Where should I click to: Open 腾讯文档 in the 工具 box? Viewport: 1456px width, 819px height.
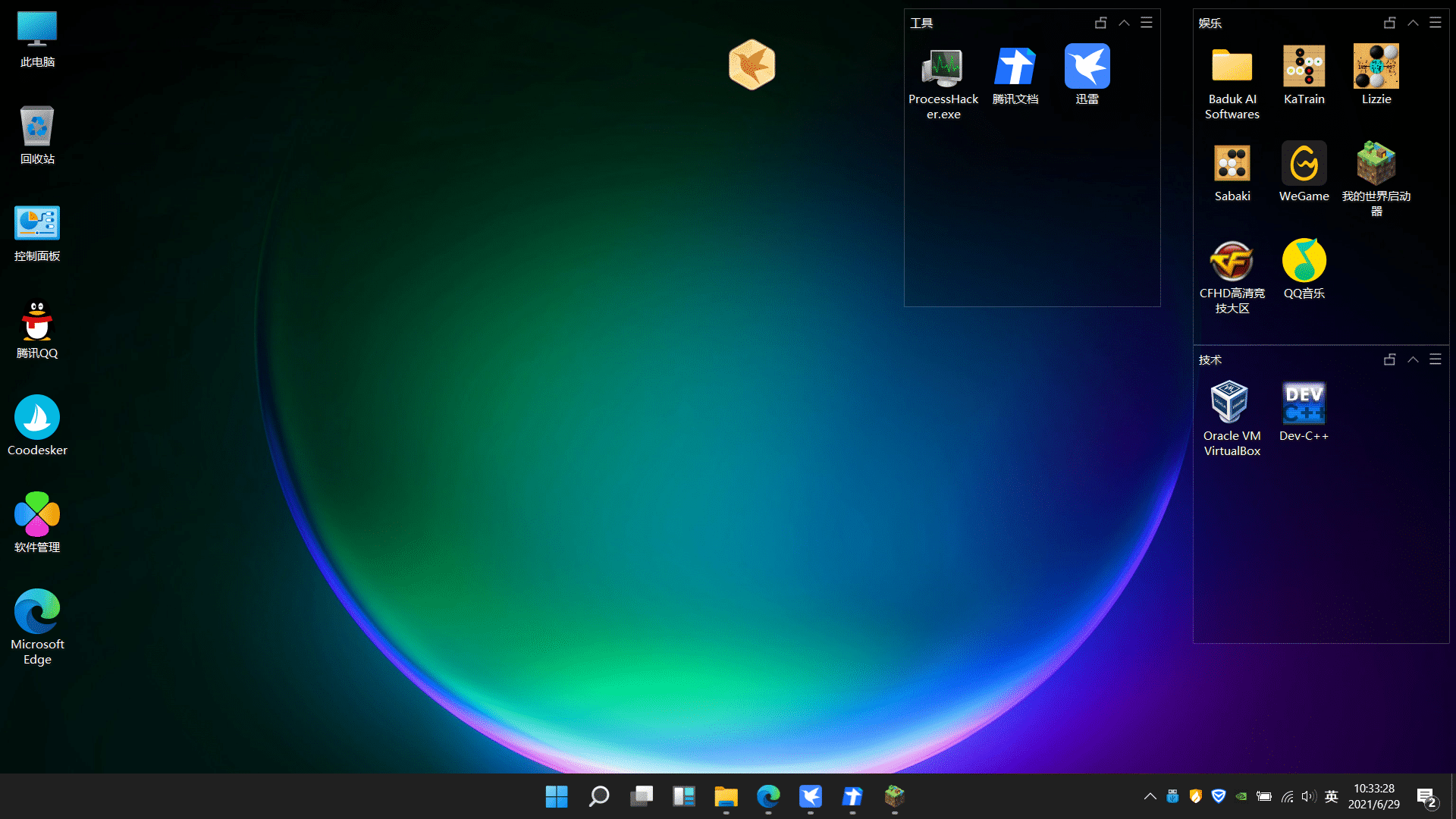(1015, 76)
